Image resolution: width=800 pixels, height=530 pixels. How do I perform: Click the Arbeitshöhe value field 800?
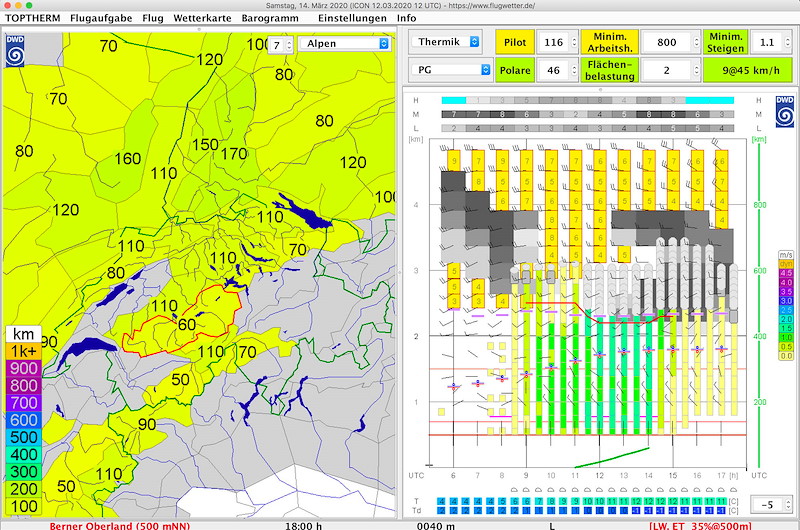click(667, 42)
